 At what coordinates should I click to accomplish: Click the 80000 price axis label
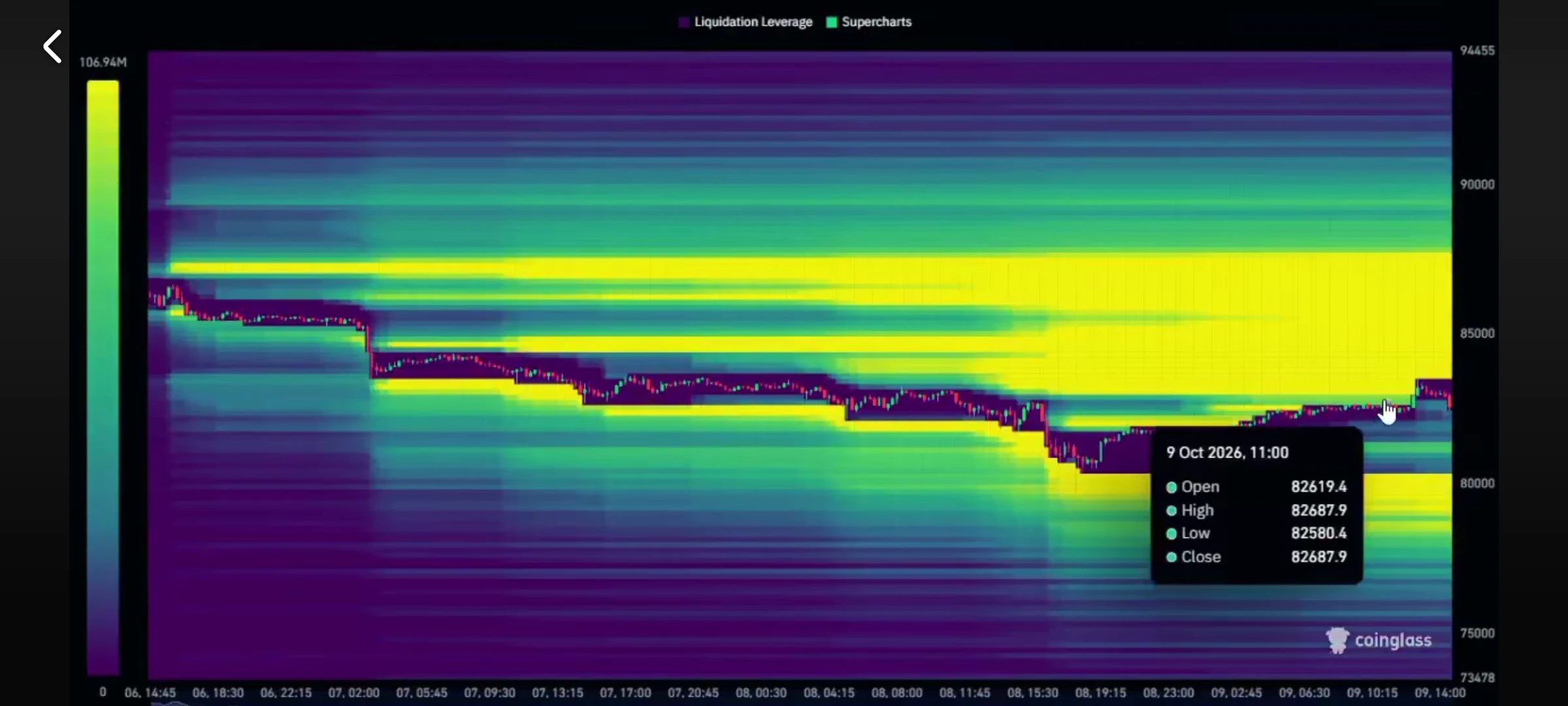(1477, 483)
